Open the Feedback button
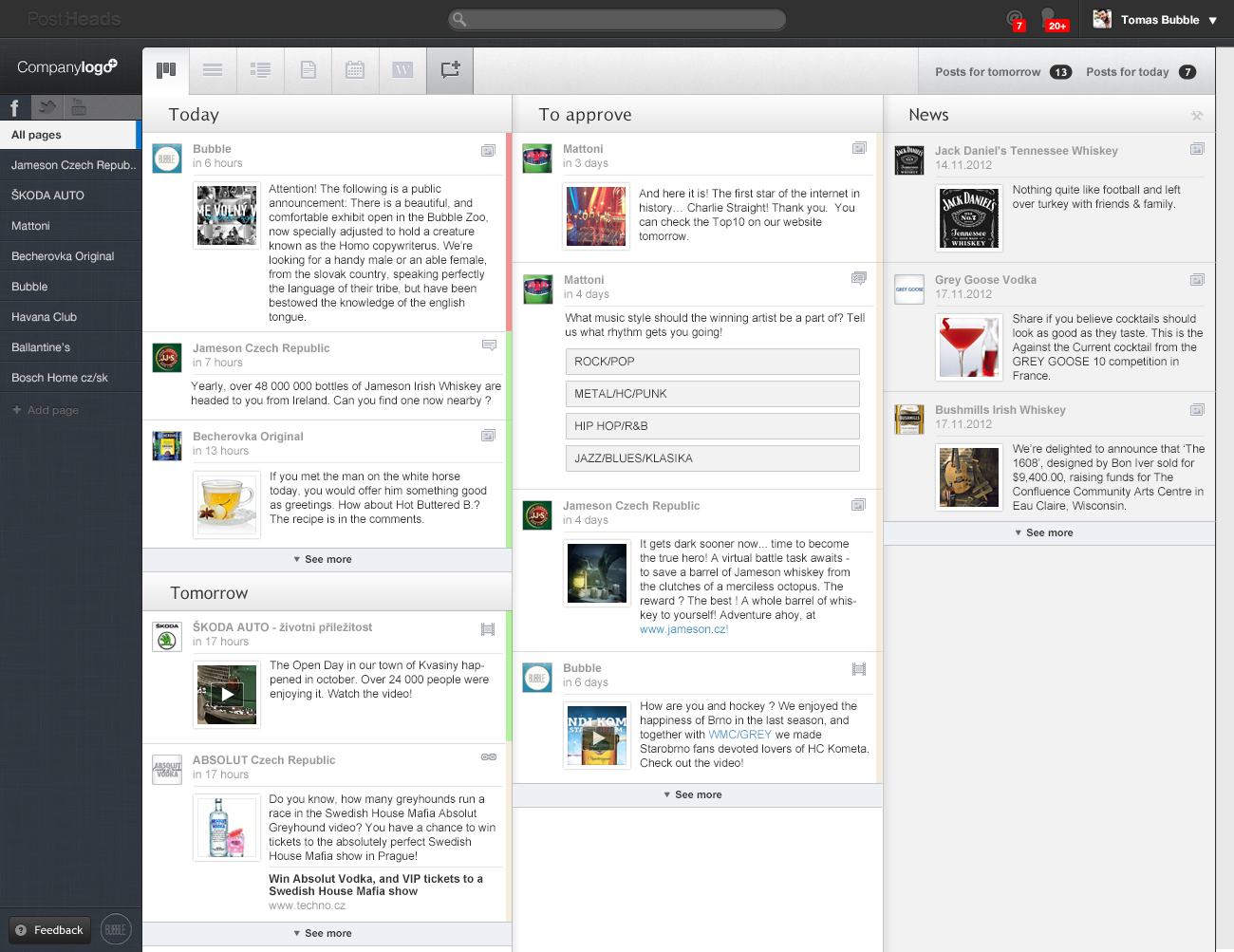1234x952 pixels. pos(49,930)
